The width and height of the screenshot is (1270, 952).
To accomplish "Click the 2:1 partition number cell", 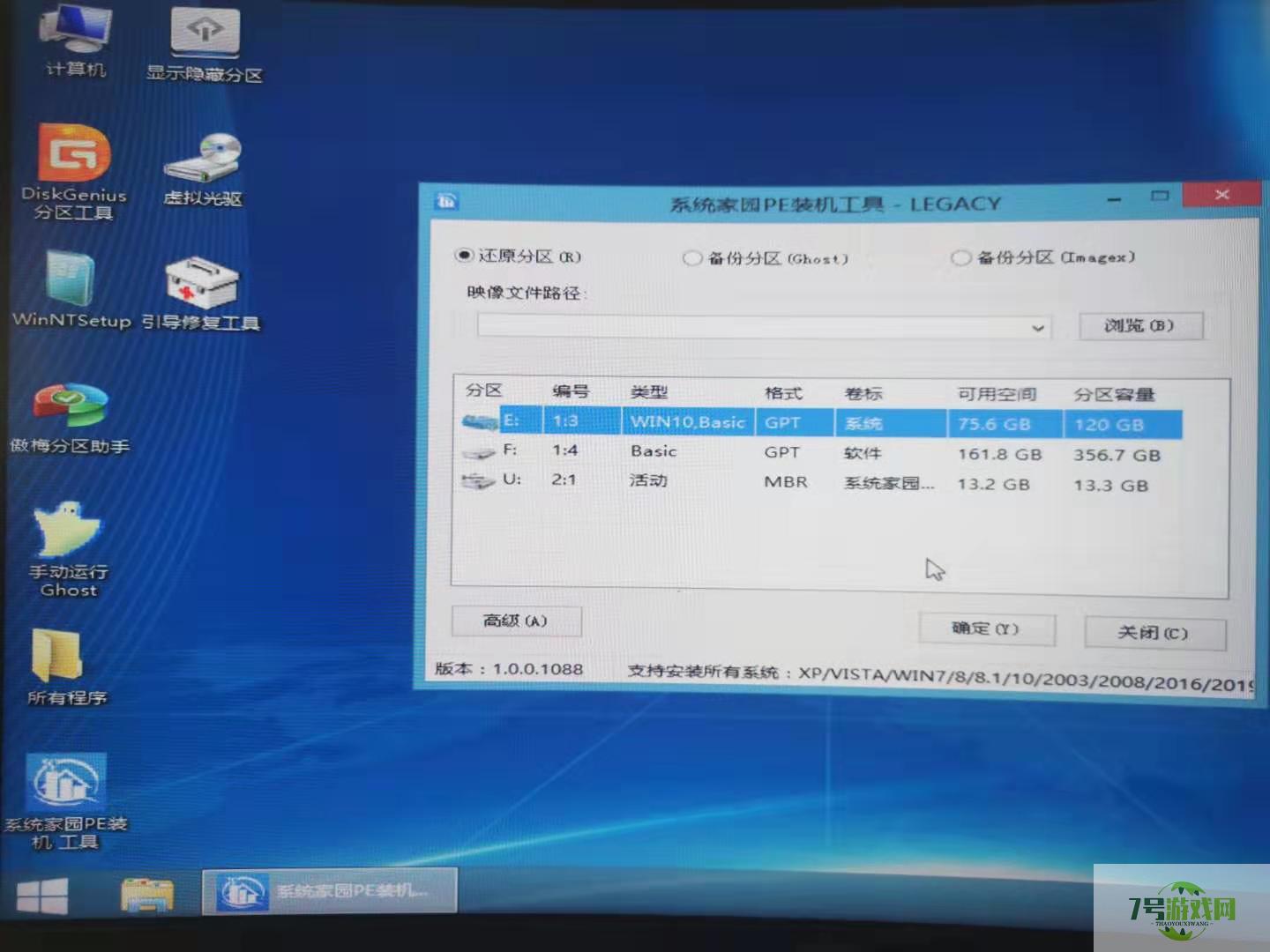I will click(564, 480).
